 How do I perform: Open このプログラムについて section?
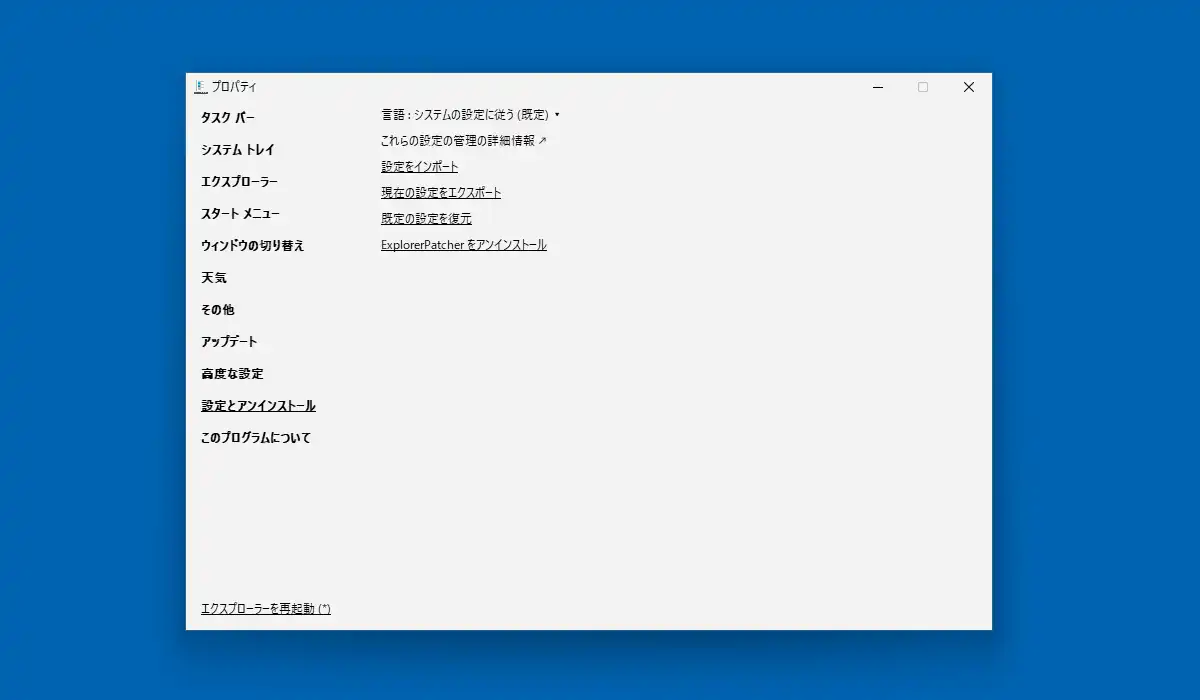tap(256, 438)
